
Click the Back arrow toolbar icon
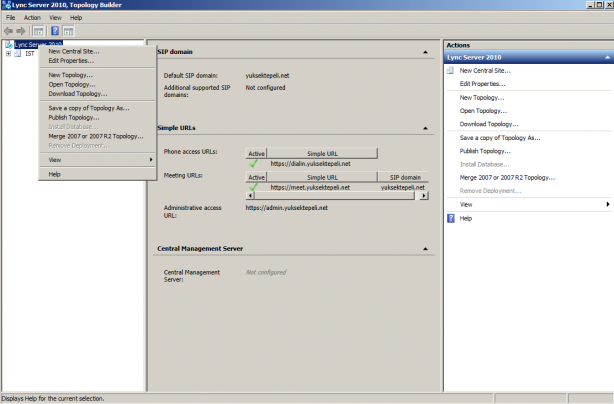[8, 31]
